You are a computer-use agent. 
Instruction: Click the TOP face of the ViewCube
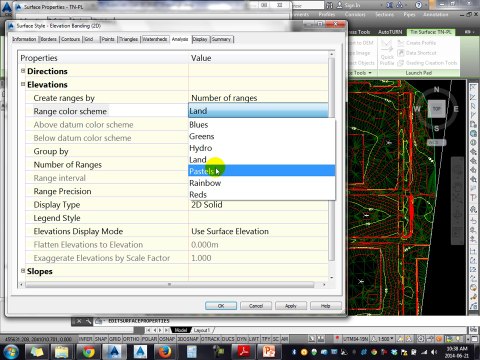point(436,109)
